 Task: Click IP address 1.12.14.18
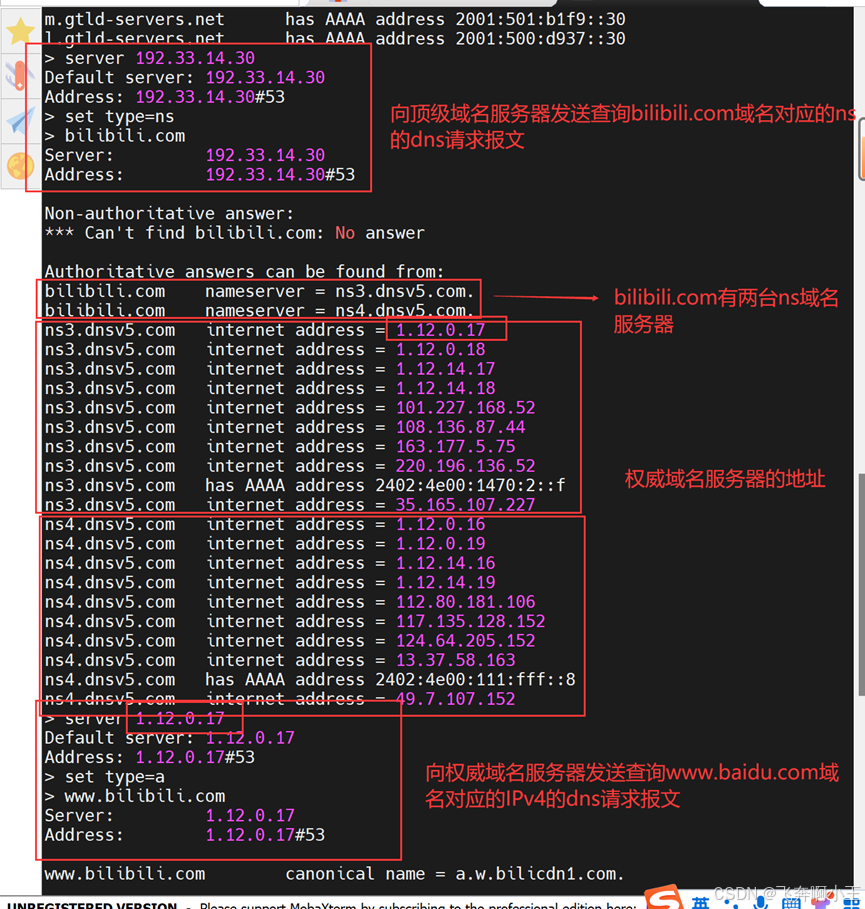(x=445, y=388)
